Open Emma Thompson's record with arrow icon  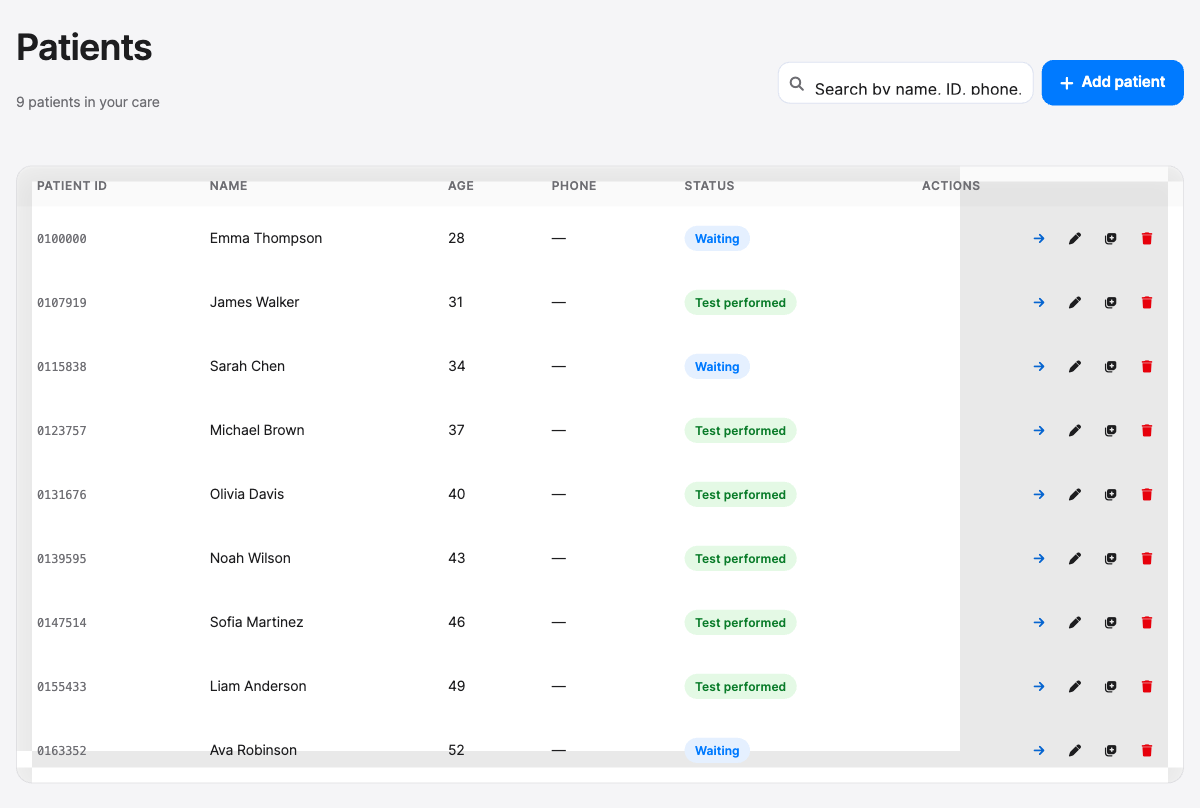click(x=1039, y=239)
